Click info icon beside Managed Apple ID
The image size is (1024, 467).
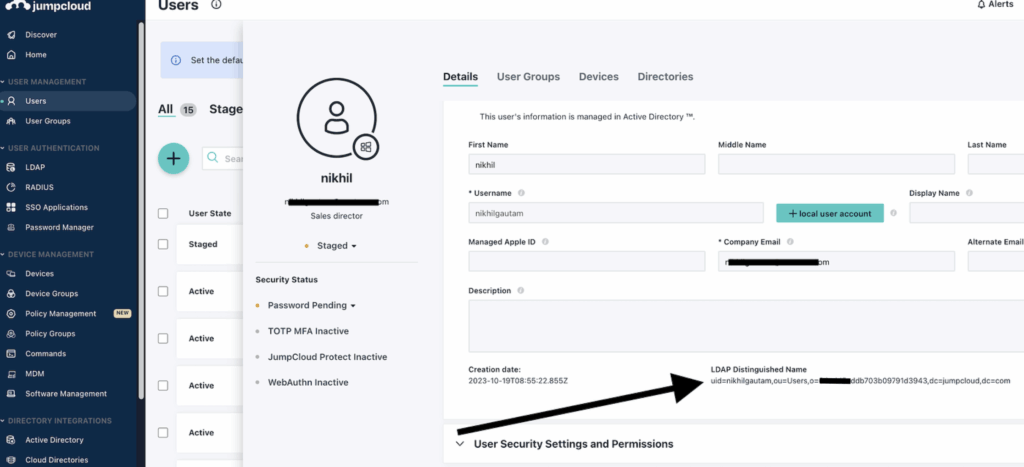click(x=545, y=242)
